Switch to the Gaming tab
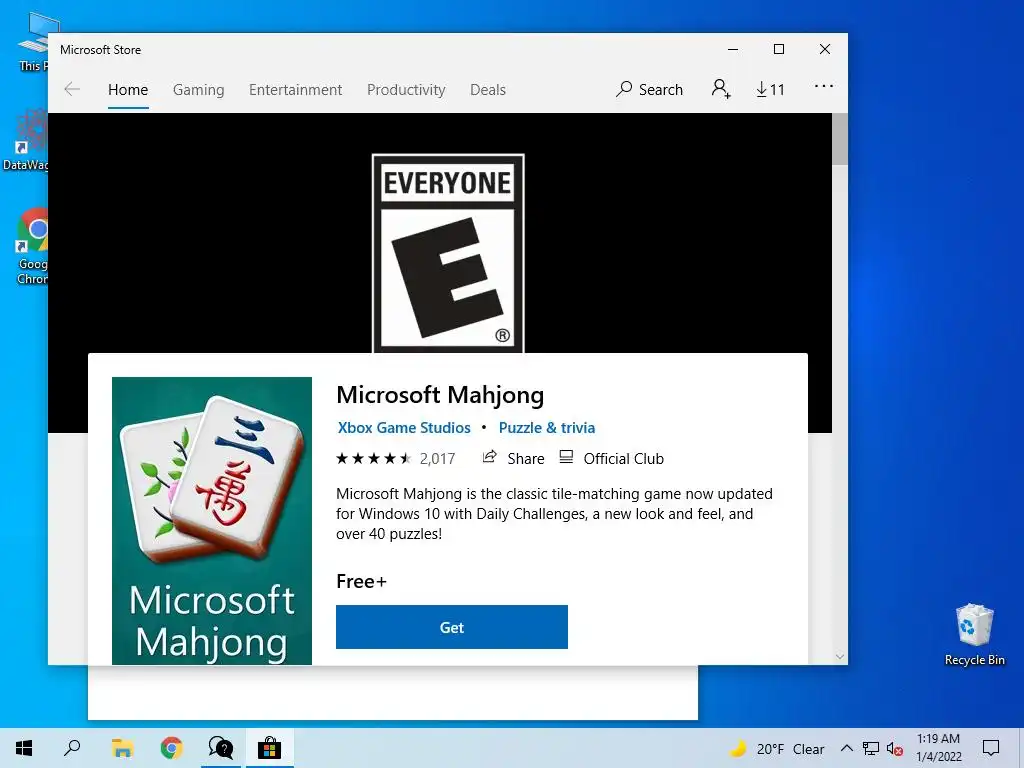1024x768 pixels. click(x=199, y=89)
